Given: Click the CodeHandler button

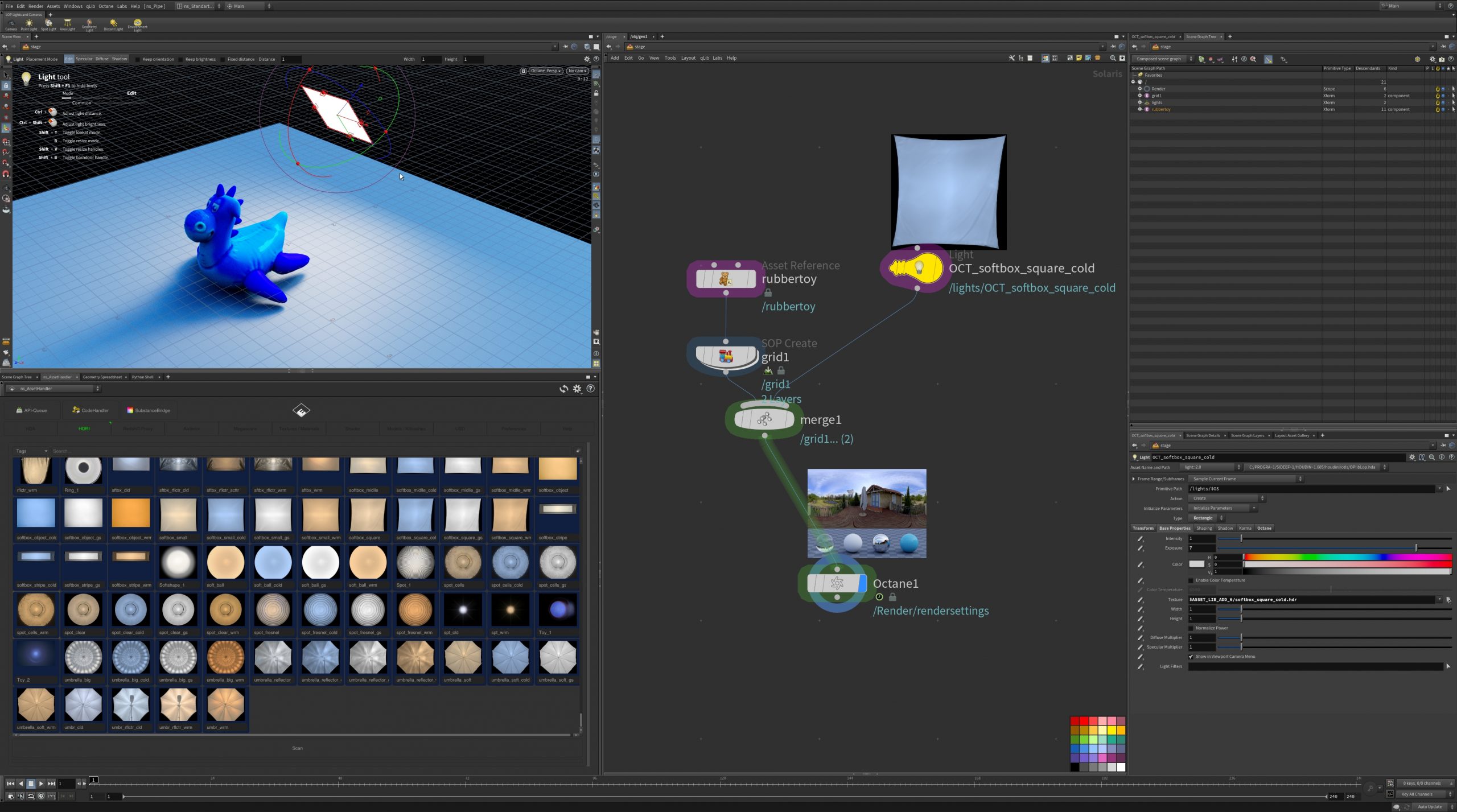Looking at the screenshot, I should [x=90, y=410].
